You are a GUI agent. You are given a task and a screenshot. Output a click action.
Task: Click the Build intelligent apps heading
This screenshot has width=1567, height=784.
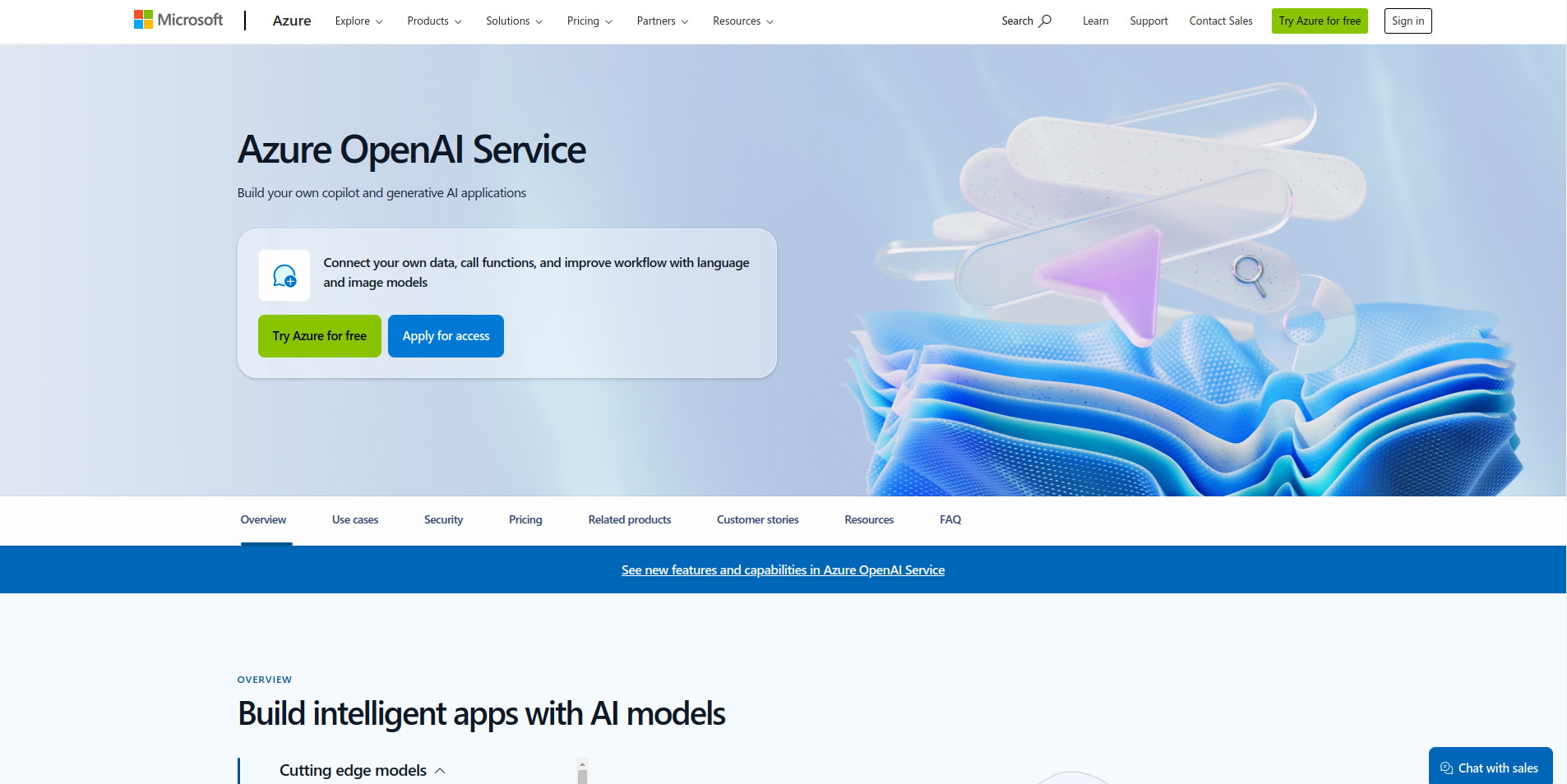pyautogui.click(x=482, y=713)
